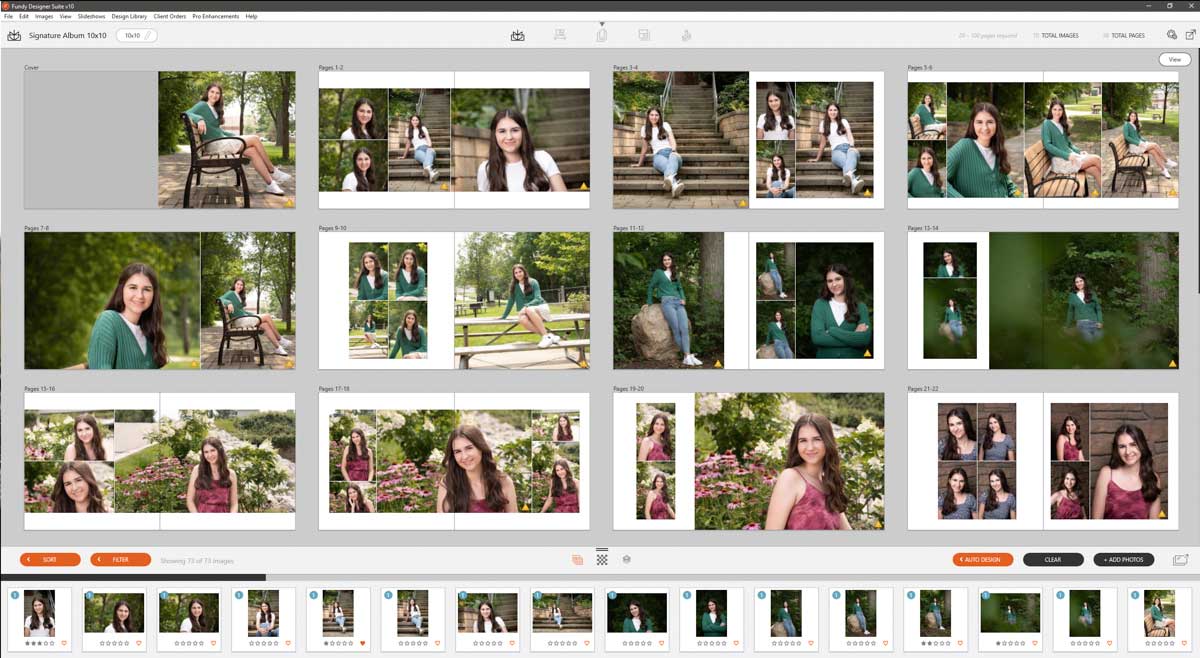Click the image well horizontal scrollbar
1200x658 pixels.
point(133,577)
